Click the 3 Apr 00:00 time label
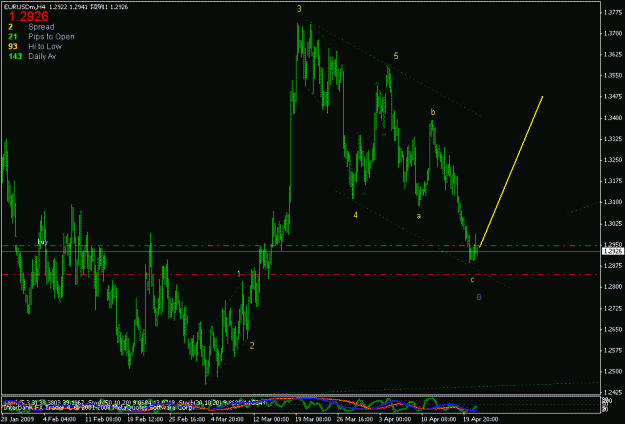 pyautogui.click(x=395, y=419)
